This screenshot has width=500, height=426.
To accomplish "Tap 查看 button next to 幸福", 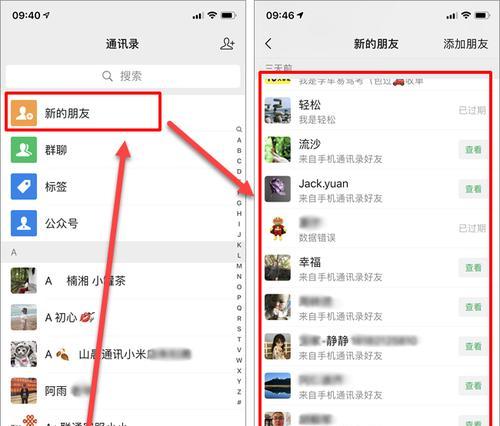I will click(473, 268).
